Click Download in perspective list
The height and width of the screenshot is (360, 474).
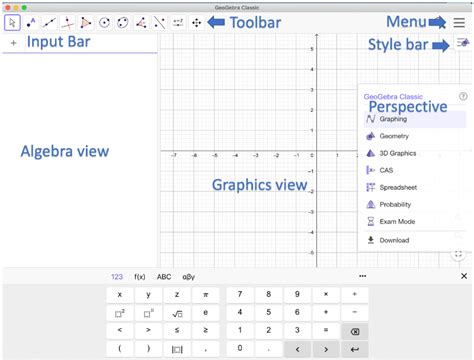[415, 240]
